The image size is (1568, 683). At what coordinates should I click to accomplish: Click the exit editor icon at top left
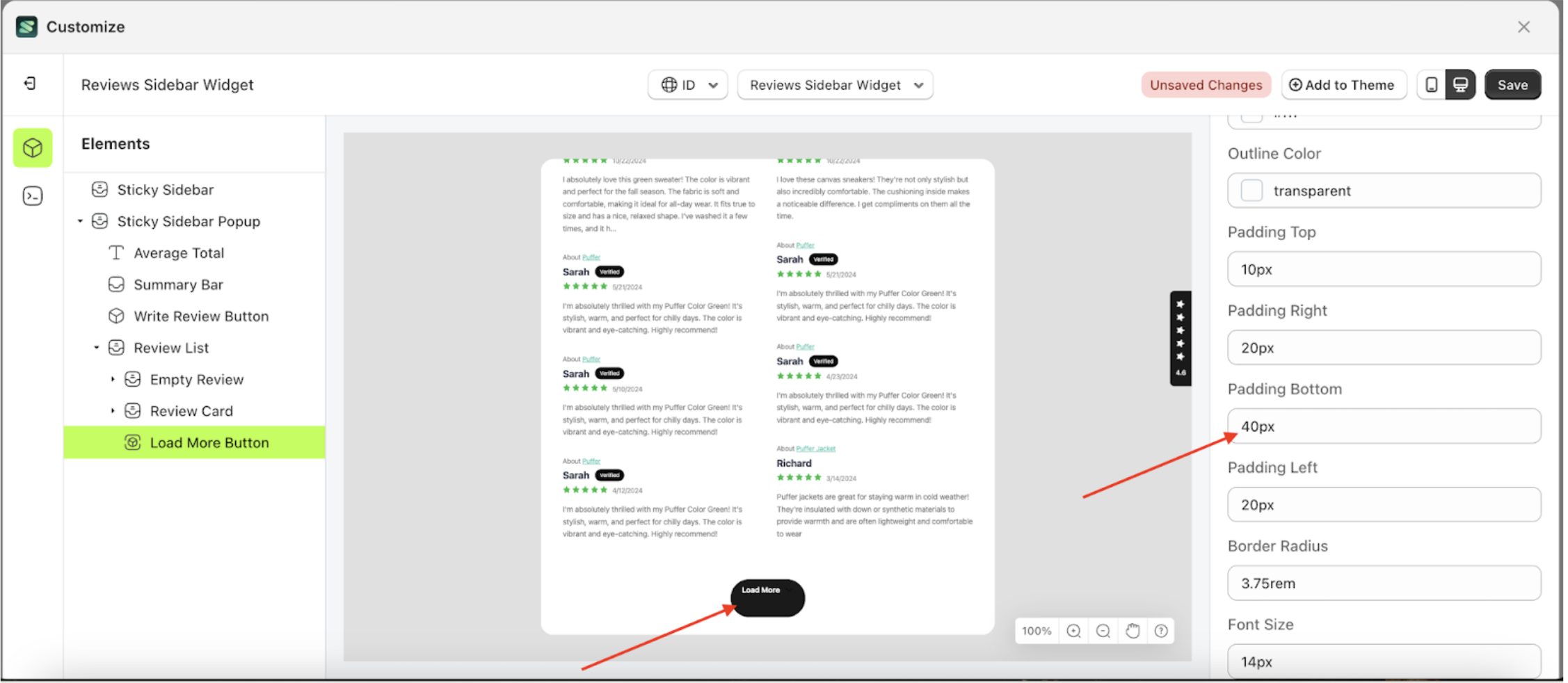coord(29,83)
